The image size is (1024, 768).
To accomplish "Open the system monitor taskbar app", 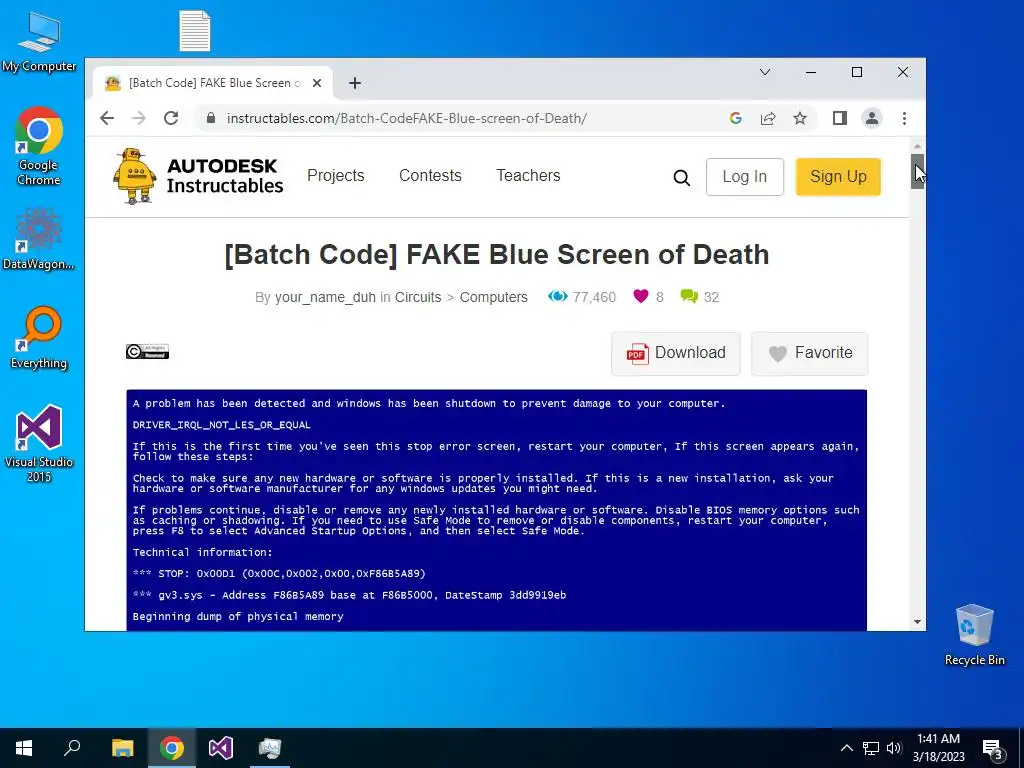I will (x=270, y=748).
